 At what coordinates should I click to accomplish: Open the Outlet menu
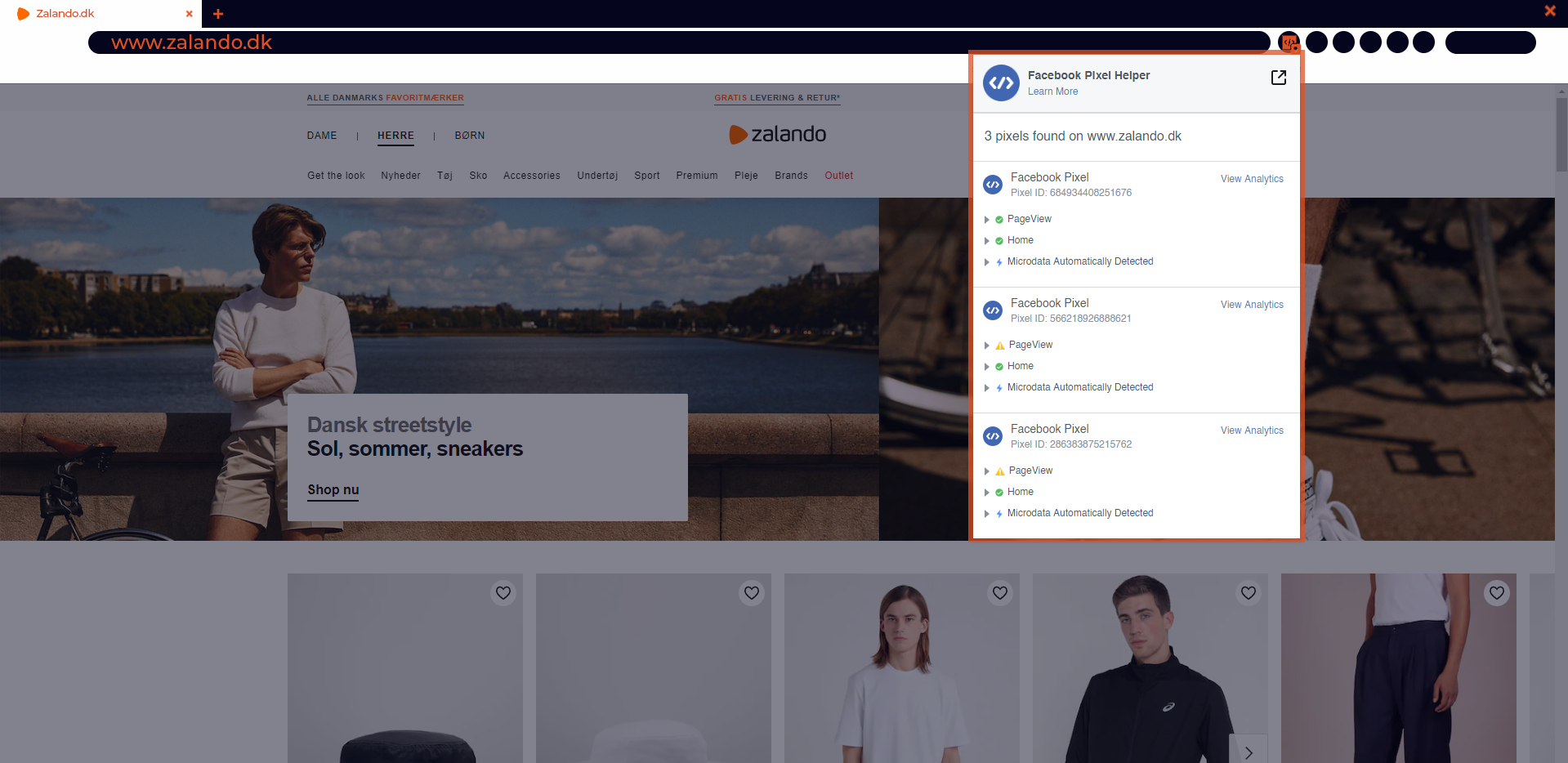tap(838, 176)
